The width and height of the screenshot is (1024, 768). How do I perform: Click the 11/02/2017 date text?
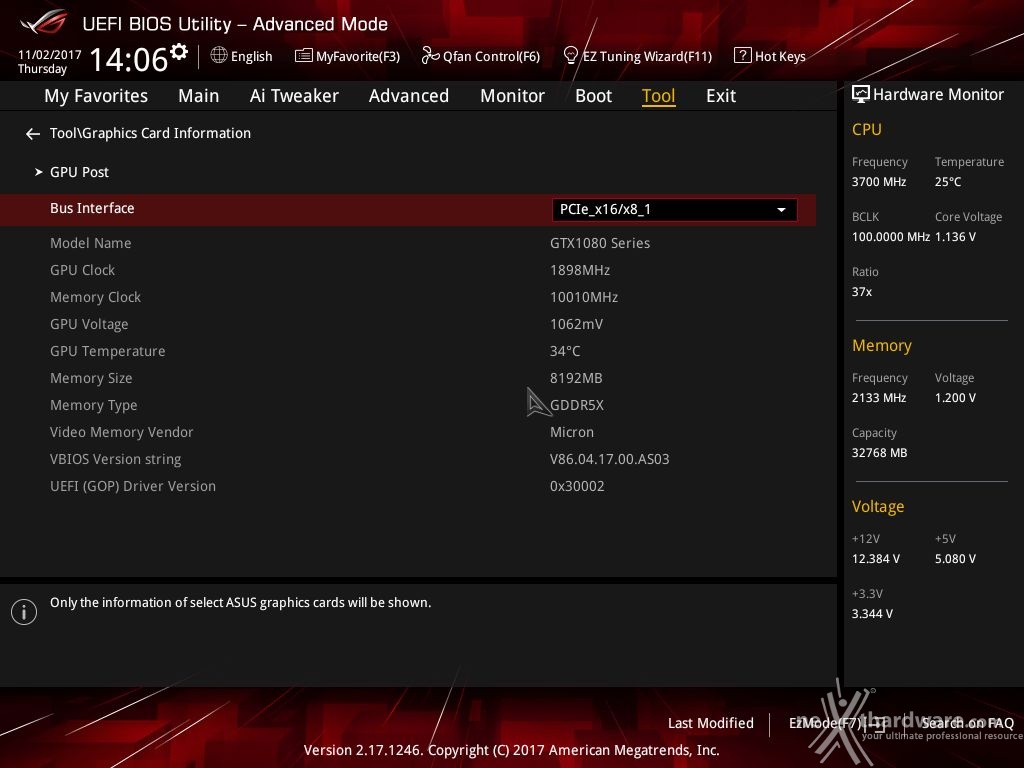point(50,55)
